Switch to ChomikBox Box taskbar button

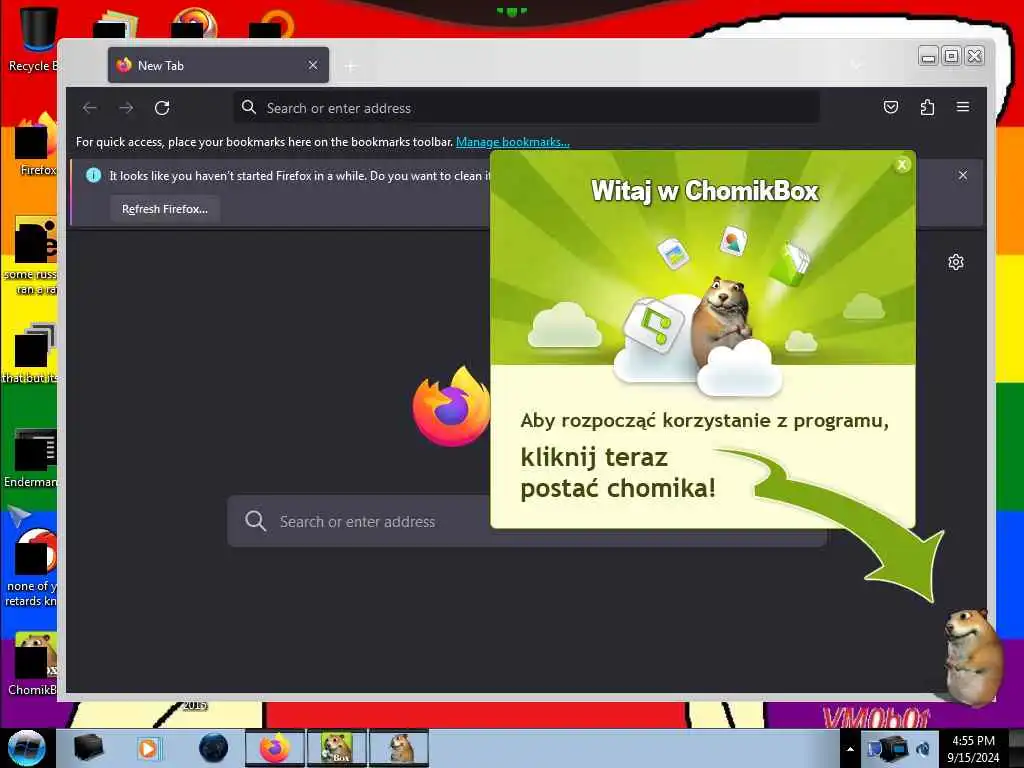tap(337, 748)
